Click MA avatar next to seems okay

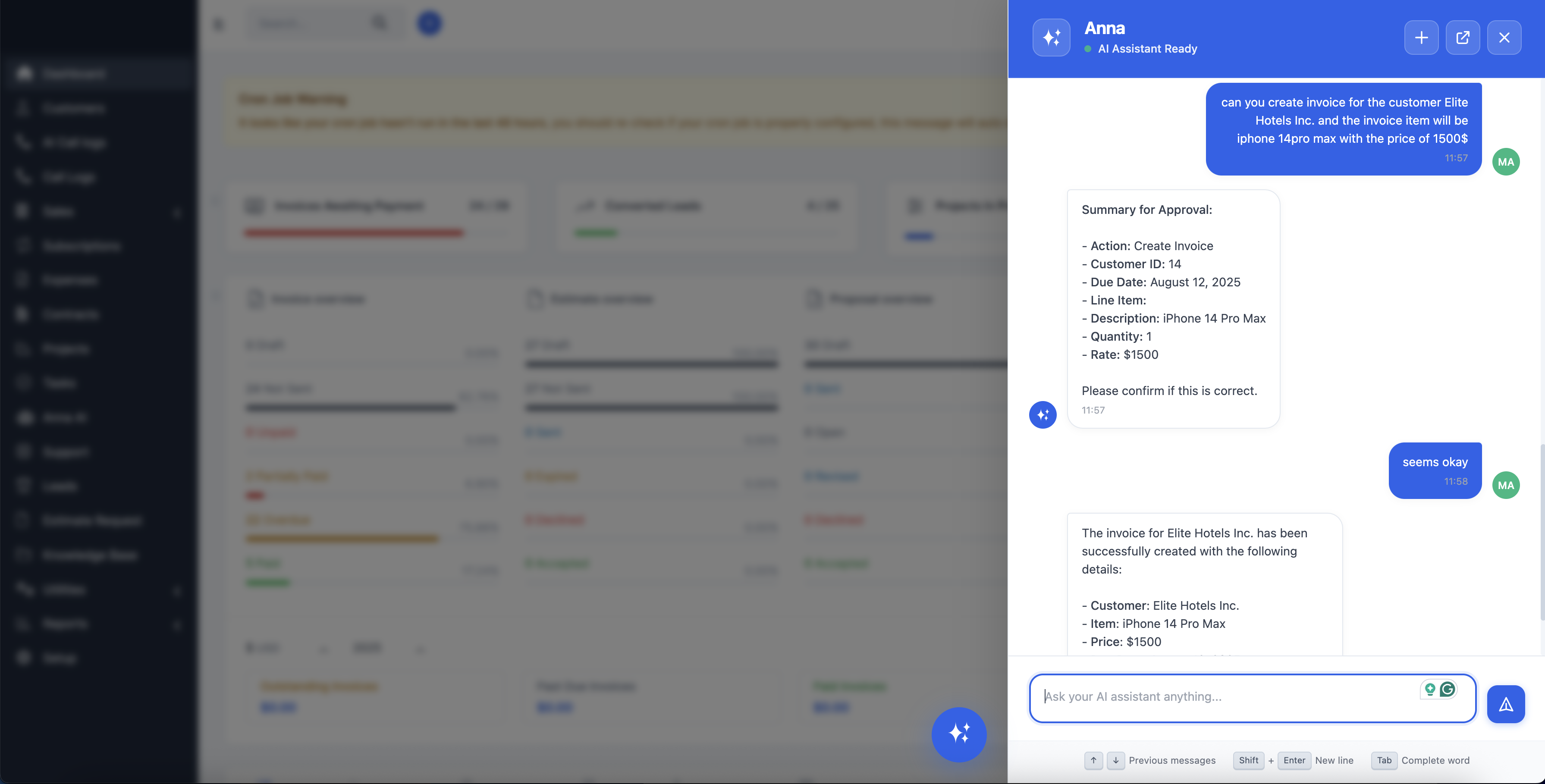(1505, 485)
